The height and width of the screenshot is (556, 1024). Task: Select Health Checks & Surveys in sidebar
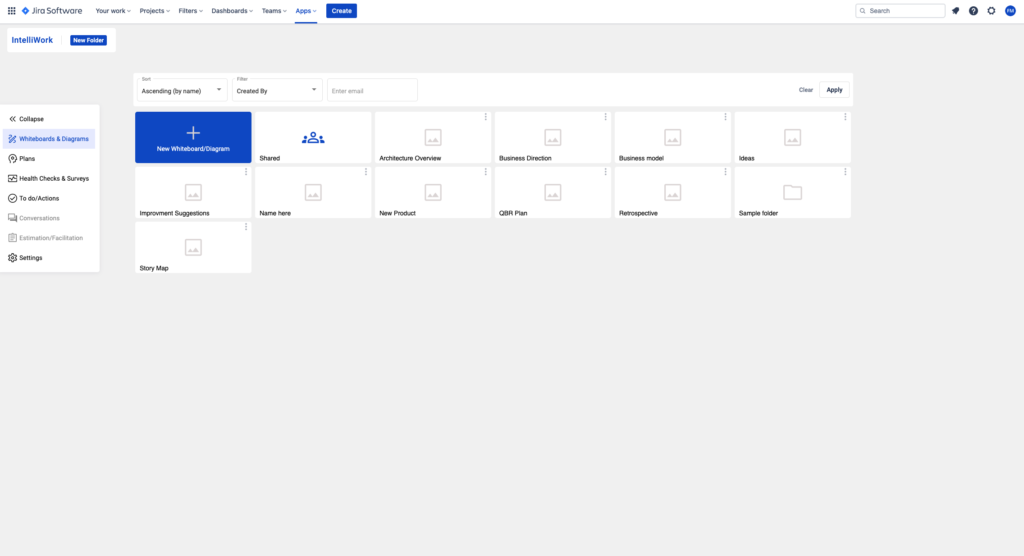(x=53, y=178)
